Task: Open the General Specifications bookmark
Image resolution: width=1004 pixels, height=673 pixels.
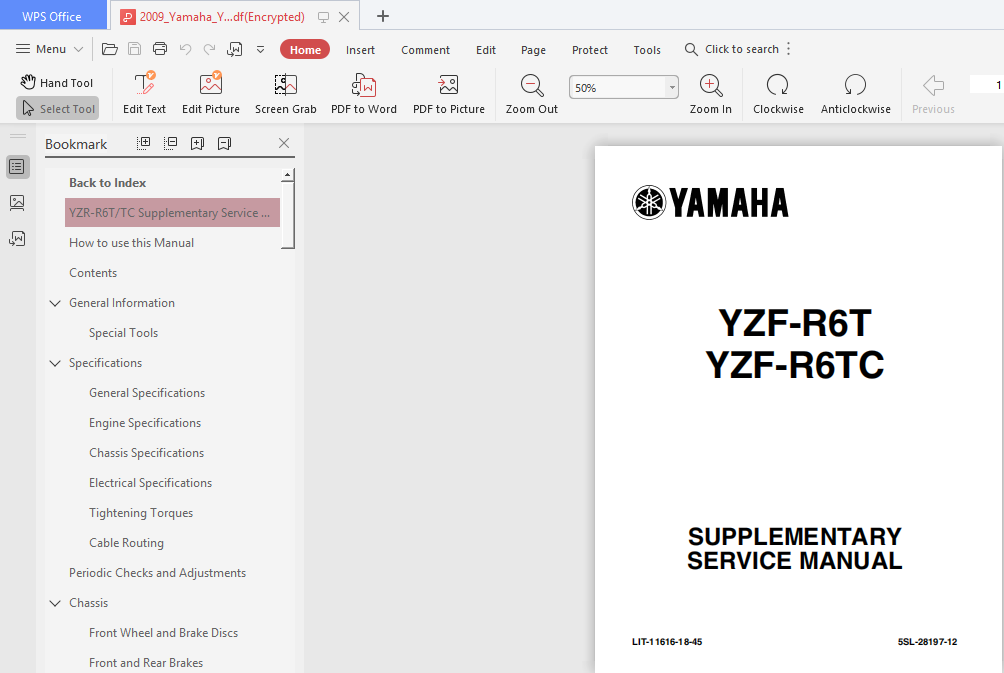Action: [x=147, y=393]
